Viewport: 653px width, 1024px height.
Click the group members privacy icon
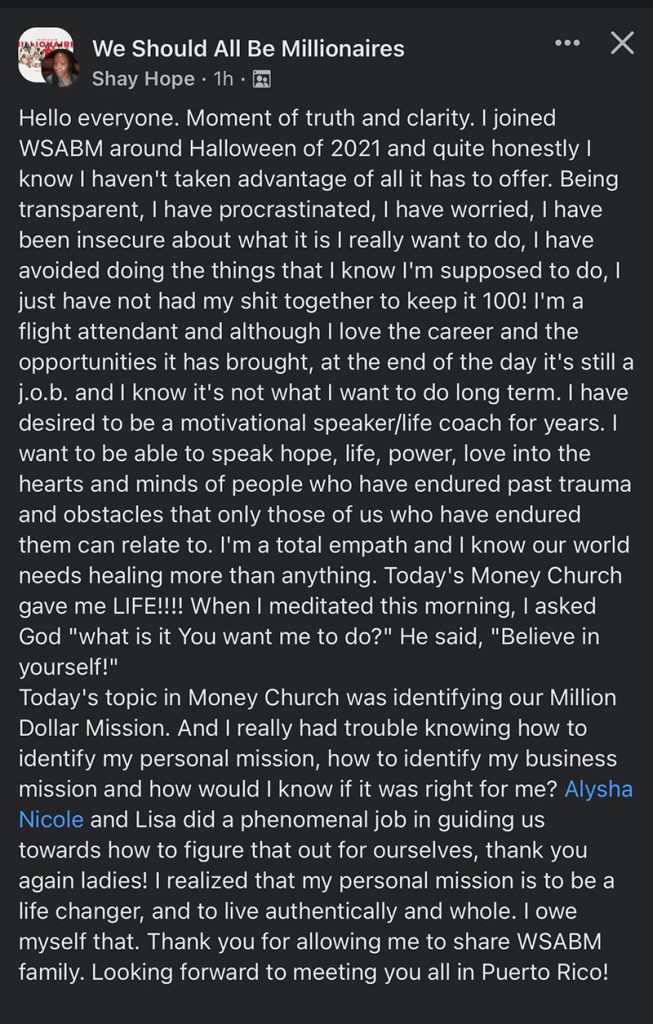[261, 77]
